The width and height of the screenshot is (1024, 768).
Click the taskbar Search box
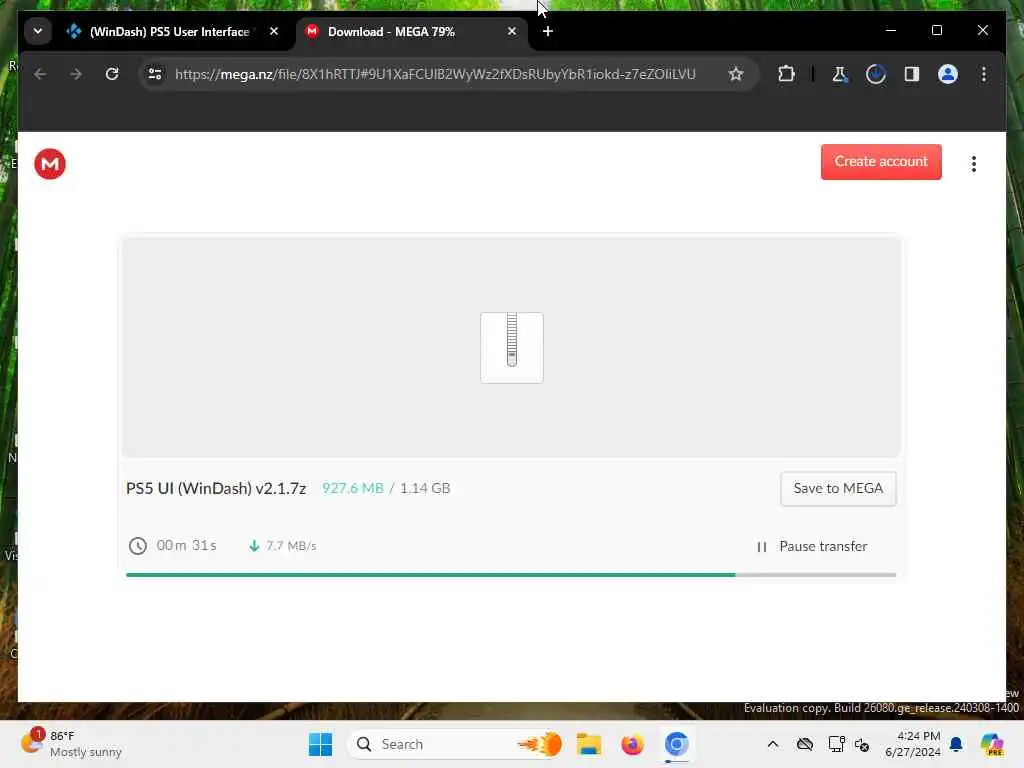click(456, 744)
